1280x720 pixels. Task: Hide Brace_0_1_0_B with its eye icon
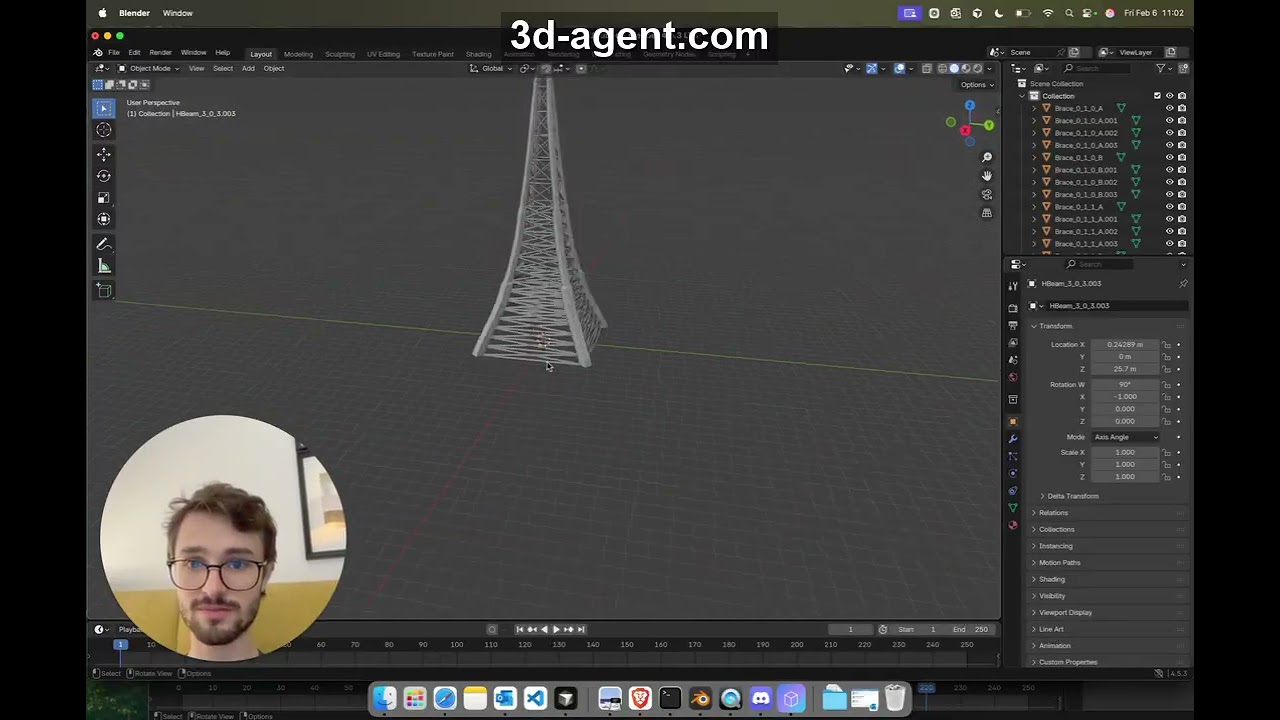(1169, 157)
